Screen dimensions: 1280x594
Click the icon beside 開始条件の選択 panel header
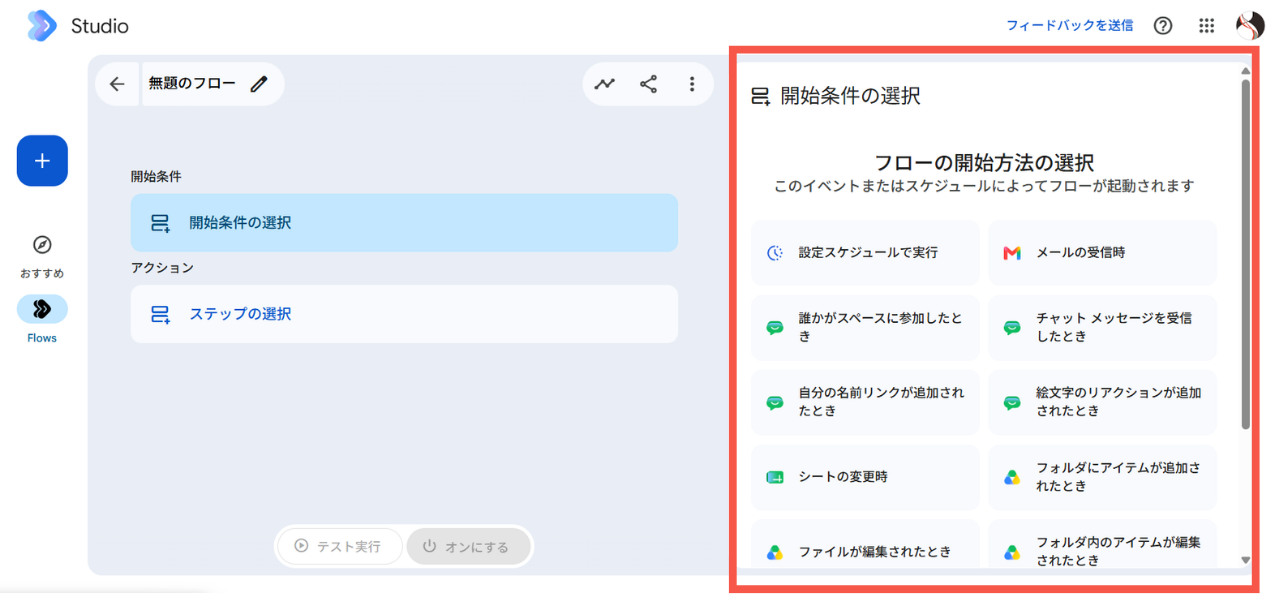pyautogui.click(x=761, y=97)
